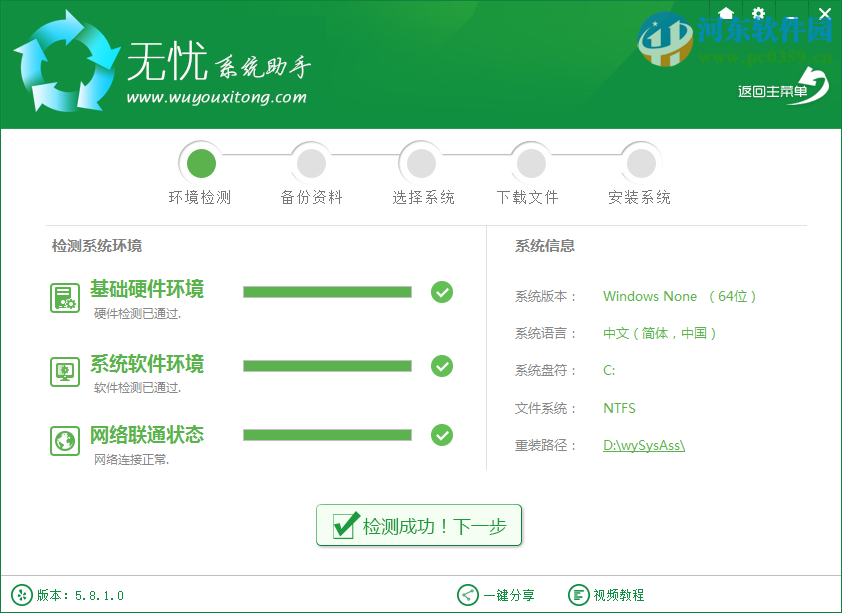Image resolution: width=842 pixels, height=613 pixels.
Task: Click the green checkmark for hardware detection
Action: [442, 292]
